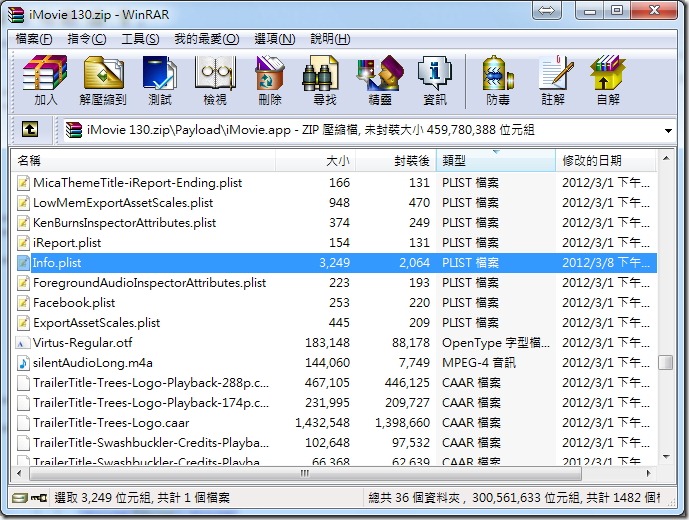
Task: Click the Virtus-Regular.otf font file icon
Action: (x=23, y=343)
